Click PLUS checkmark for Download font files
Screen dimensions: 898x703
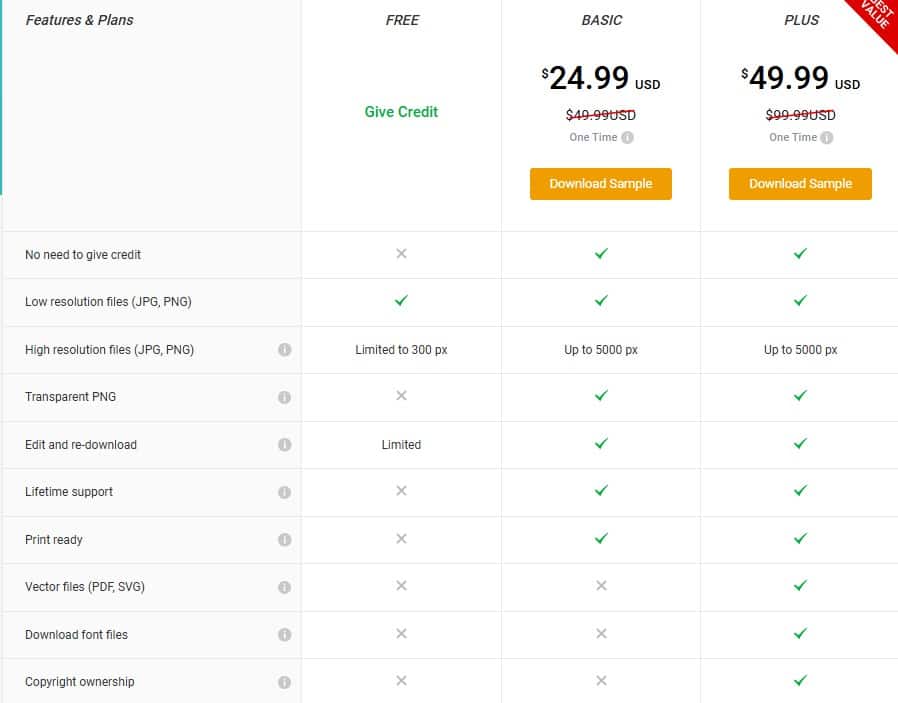click(x=800, y=633)
